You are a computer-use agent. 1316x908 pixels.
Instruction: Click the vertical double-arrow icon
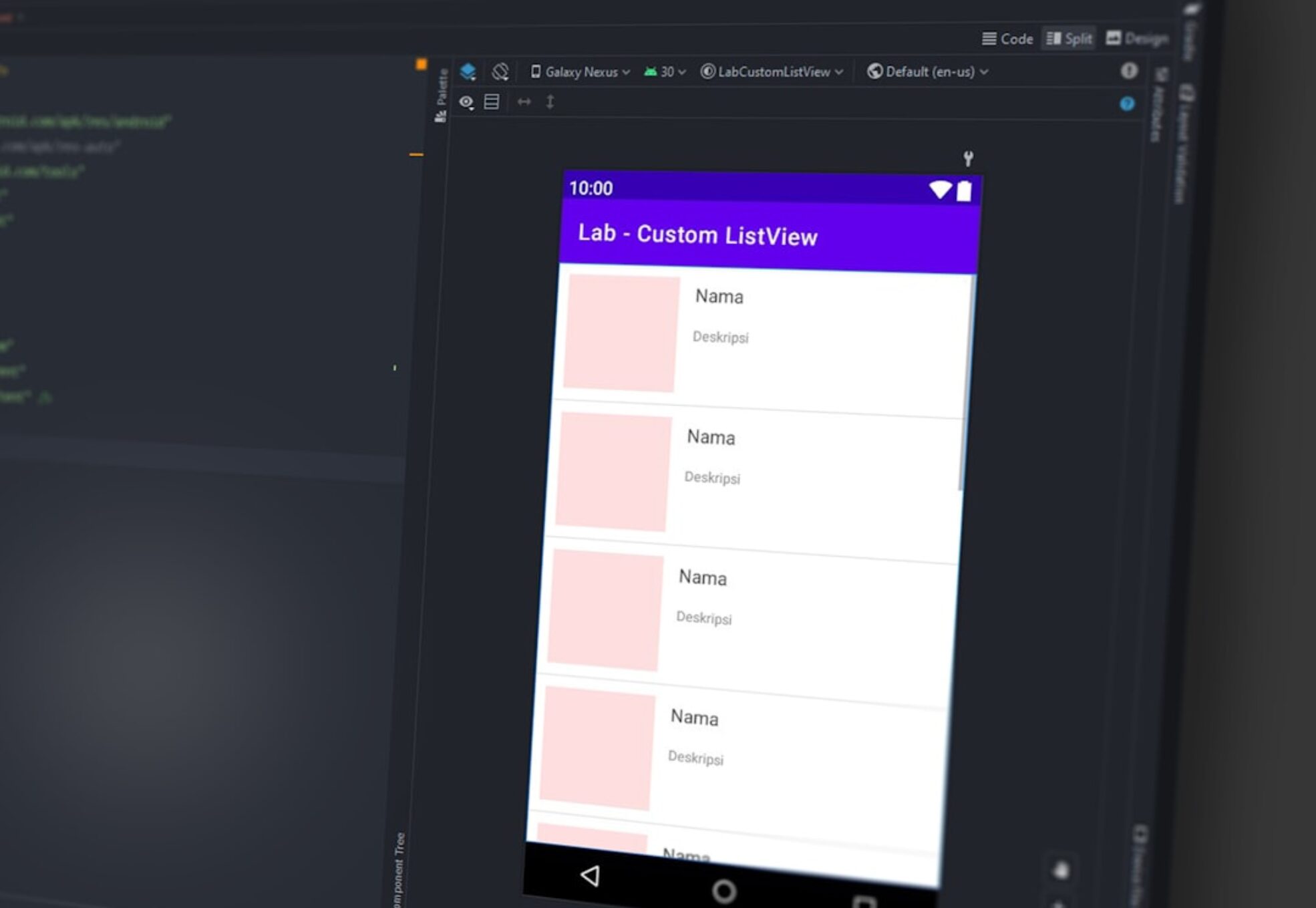pyautogui.click(x=550, y=102)
